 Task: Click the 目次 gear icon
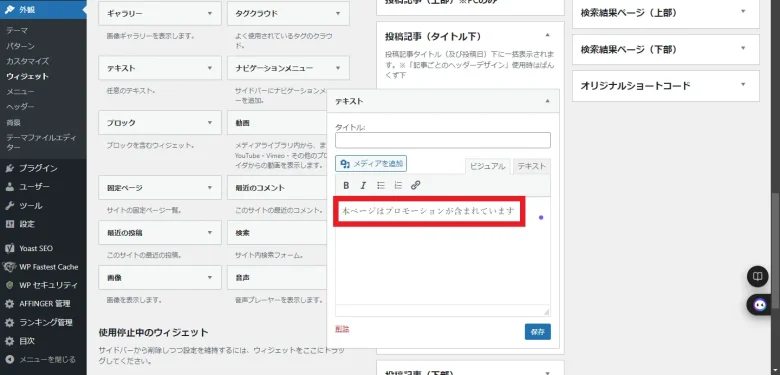coord(9,341)
